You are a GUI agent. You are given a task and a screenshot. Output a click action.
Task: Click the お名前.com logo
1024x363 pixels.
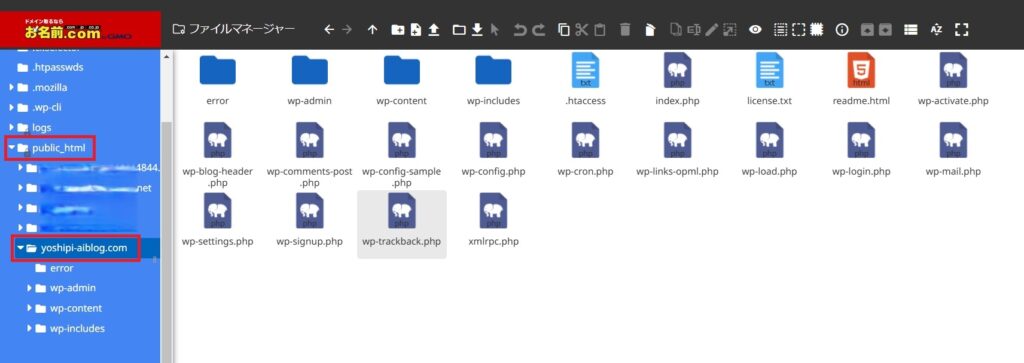[80, 30]
